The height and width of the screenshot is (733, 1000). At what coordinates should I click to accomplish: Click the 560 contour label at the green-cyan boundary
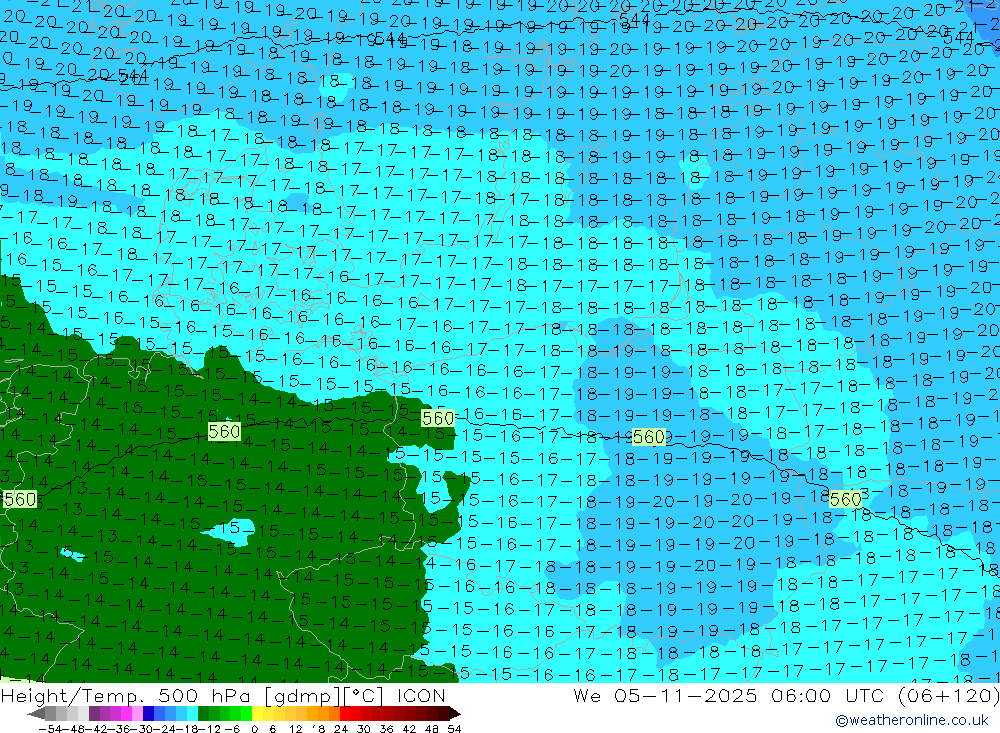click(438, 418)
